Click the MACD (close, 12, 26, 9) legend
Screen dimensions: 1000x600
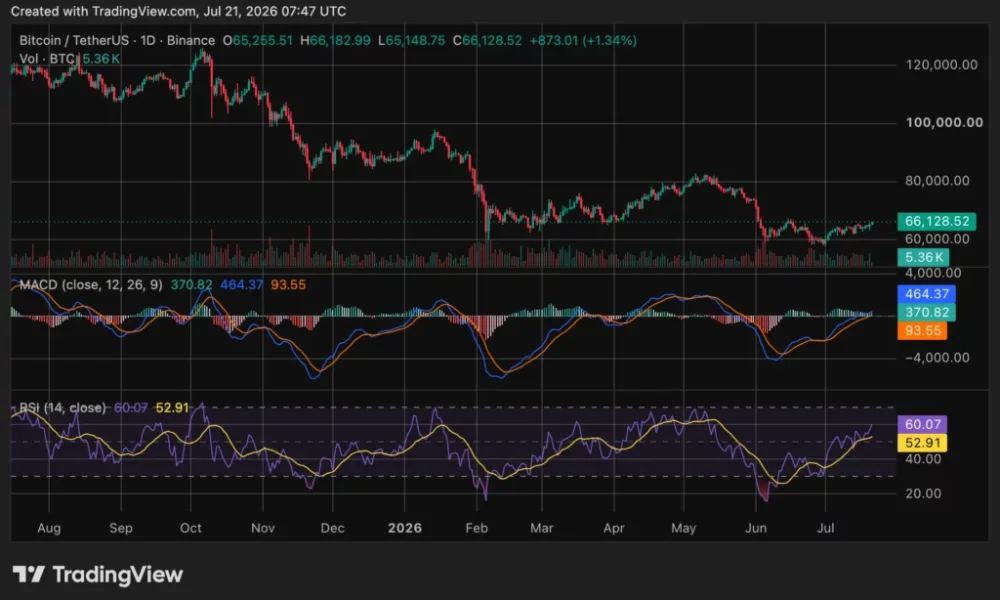pyautogui.click(x=91, y=284)
